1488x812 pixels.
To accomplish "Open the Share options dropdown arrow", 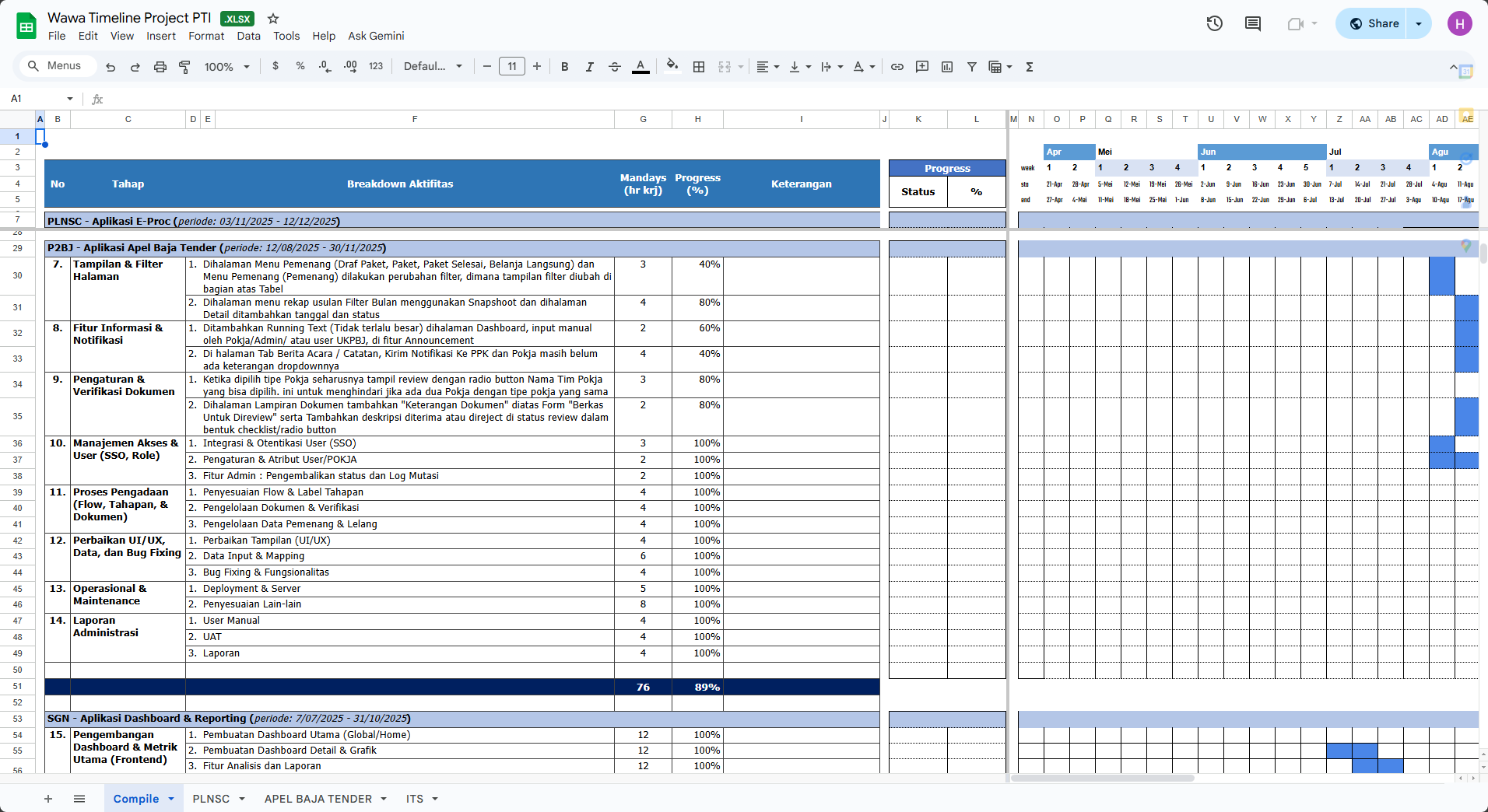I will point(1419,23).
